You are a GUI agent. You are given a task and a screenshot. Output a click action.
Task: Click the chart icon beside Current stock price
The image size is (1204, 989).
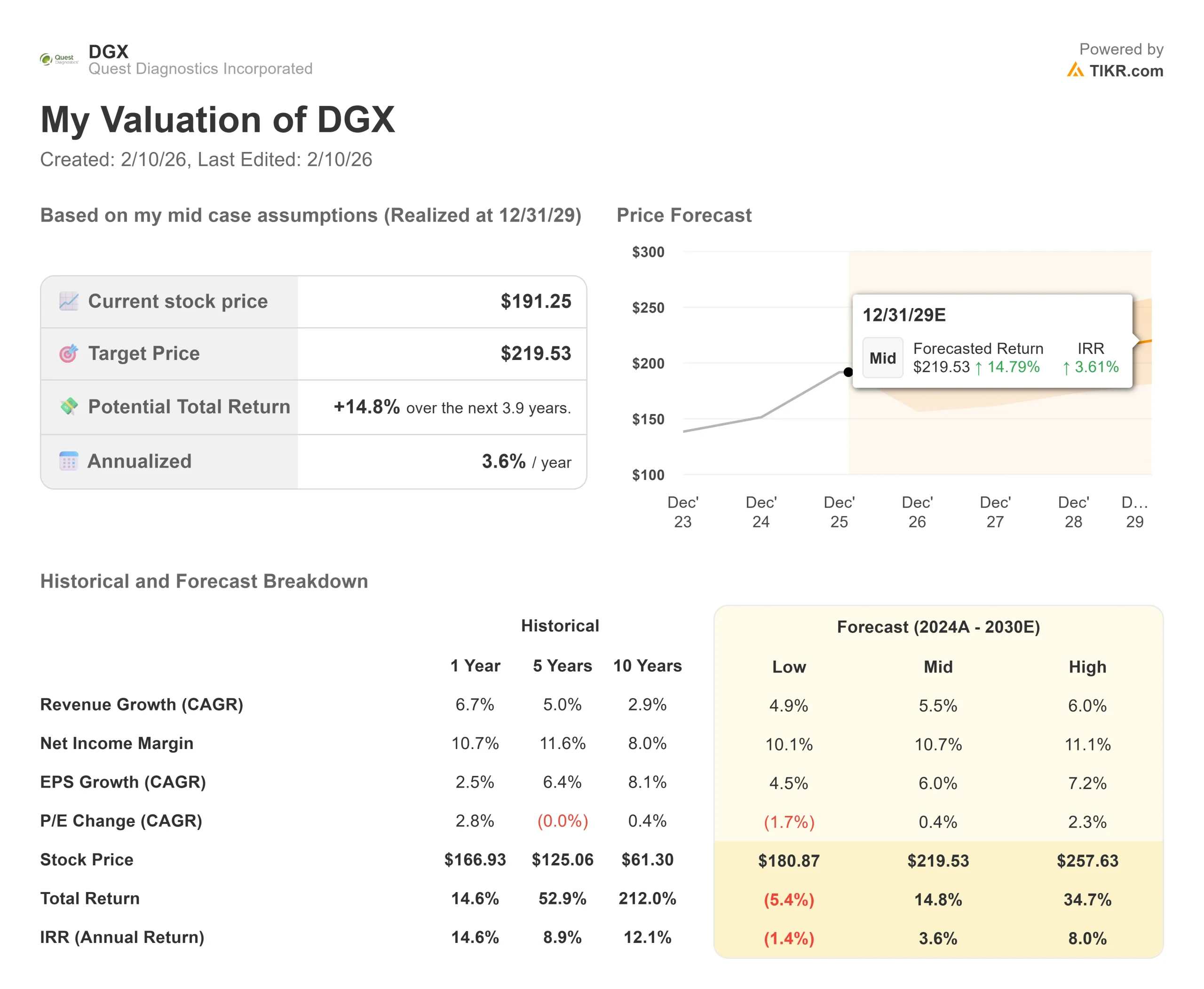coord(69,301)
